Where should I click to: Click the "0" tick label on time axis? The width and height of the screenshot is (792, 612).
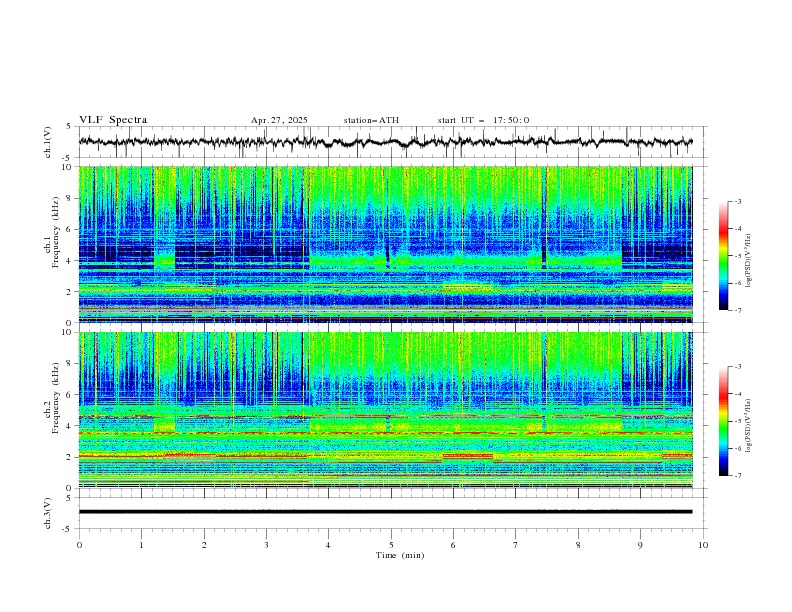coord(79,545)
